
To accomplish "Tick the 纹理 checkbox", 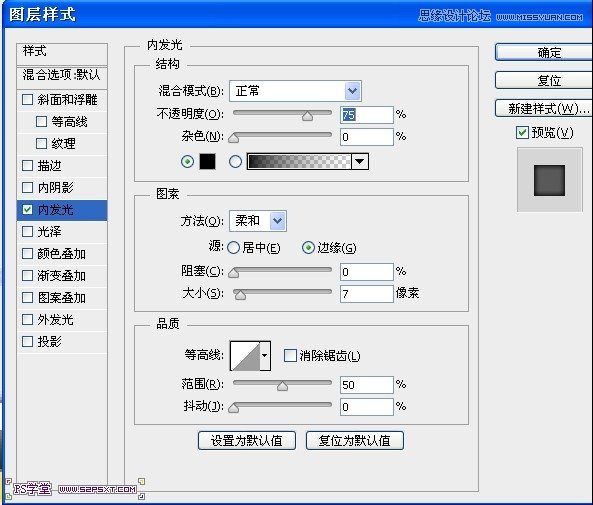I will 41,144.
